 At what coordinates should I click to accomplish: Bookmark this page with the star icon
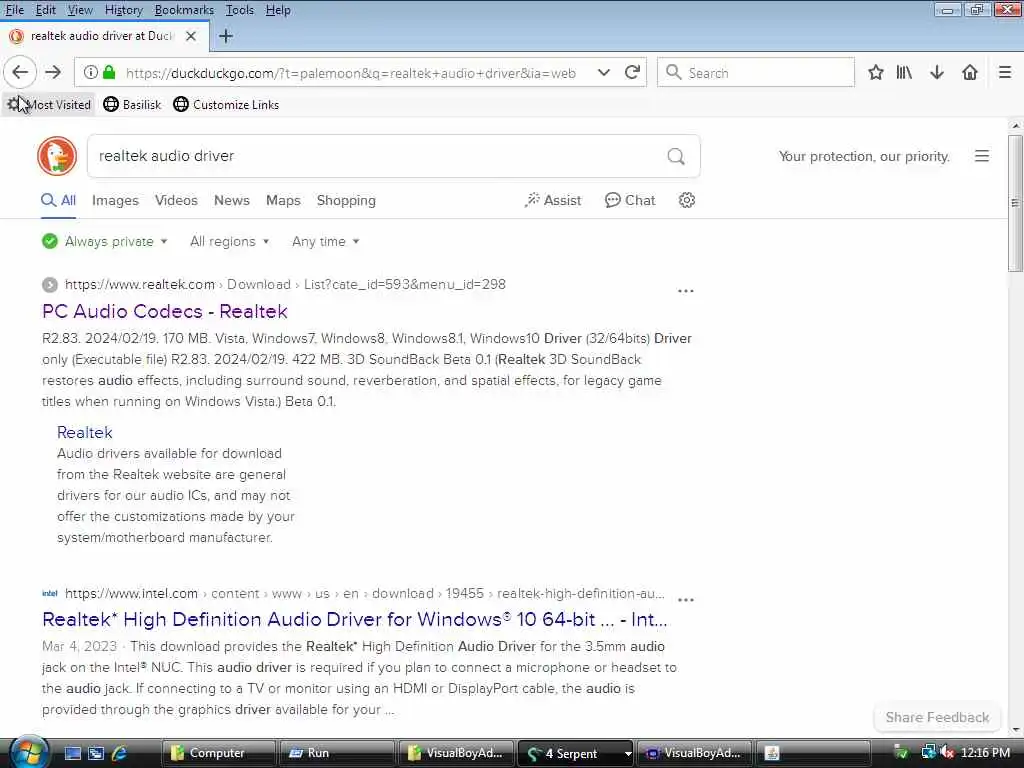coord(876,72)
